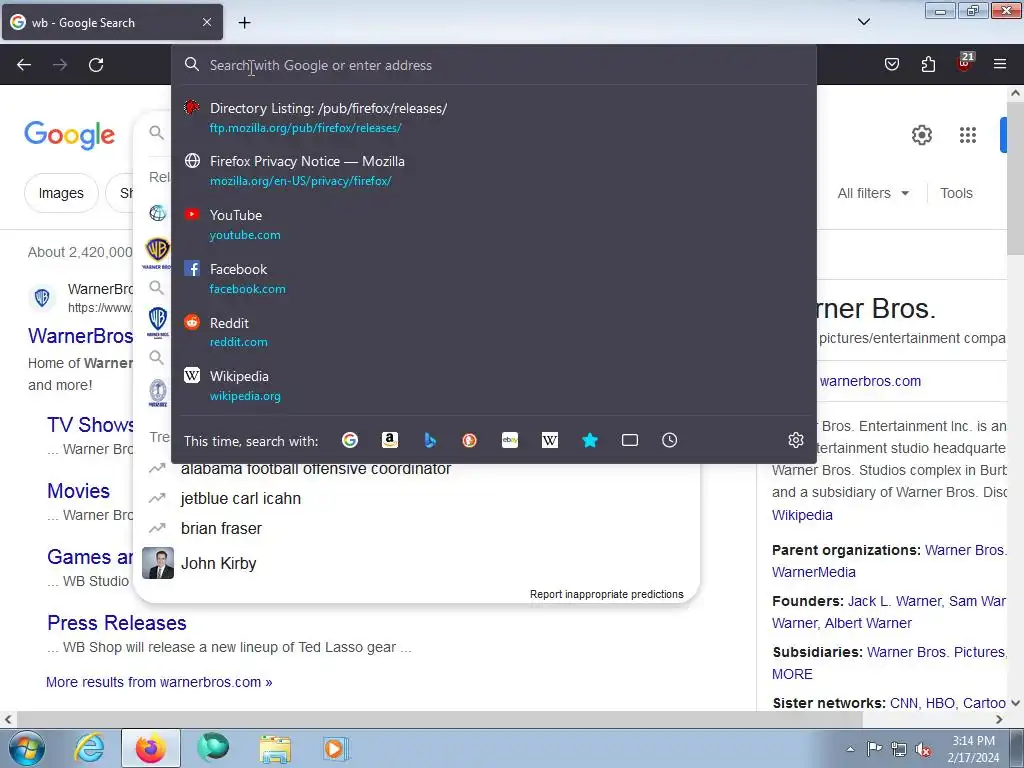The image size is (1024, 768).
Task: Search this time with DuckDuckGo icon
Action: coord(470,440)
